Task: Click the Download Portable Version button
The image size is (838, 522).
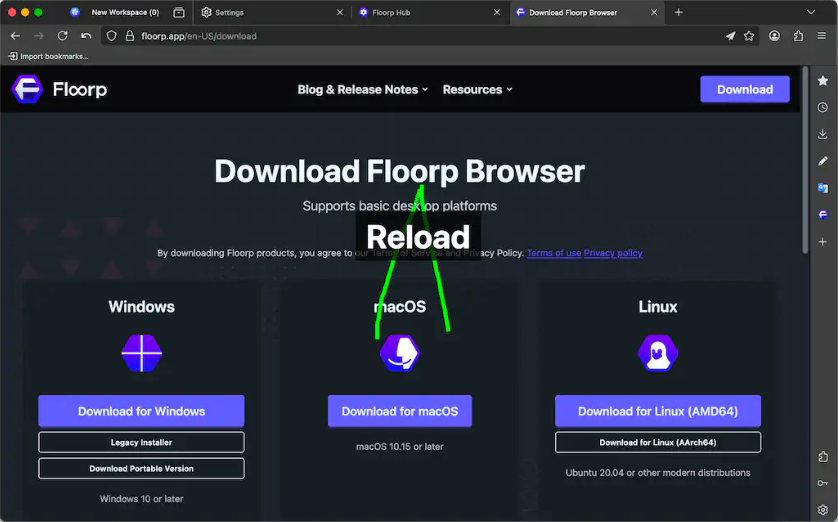Action: 141,468
